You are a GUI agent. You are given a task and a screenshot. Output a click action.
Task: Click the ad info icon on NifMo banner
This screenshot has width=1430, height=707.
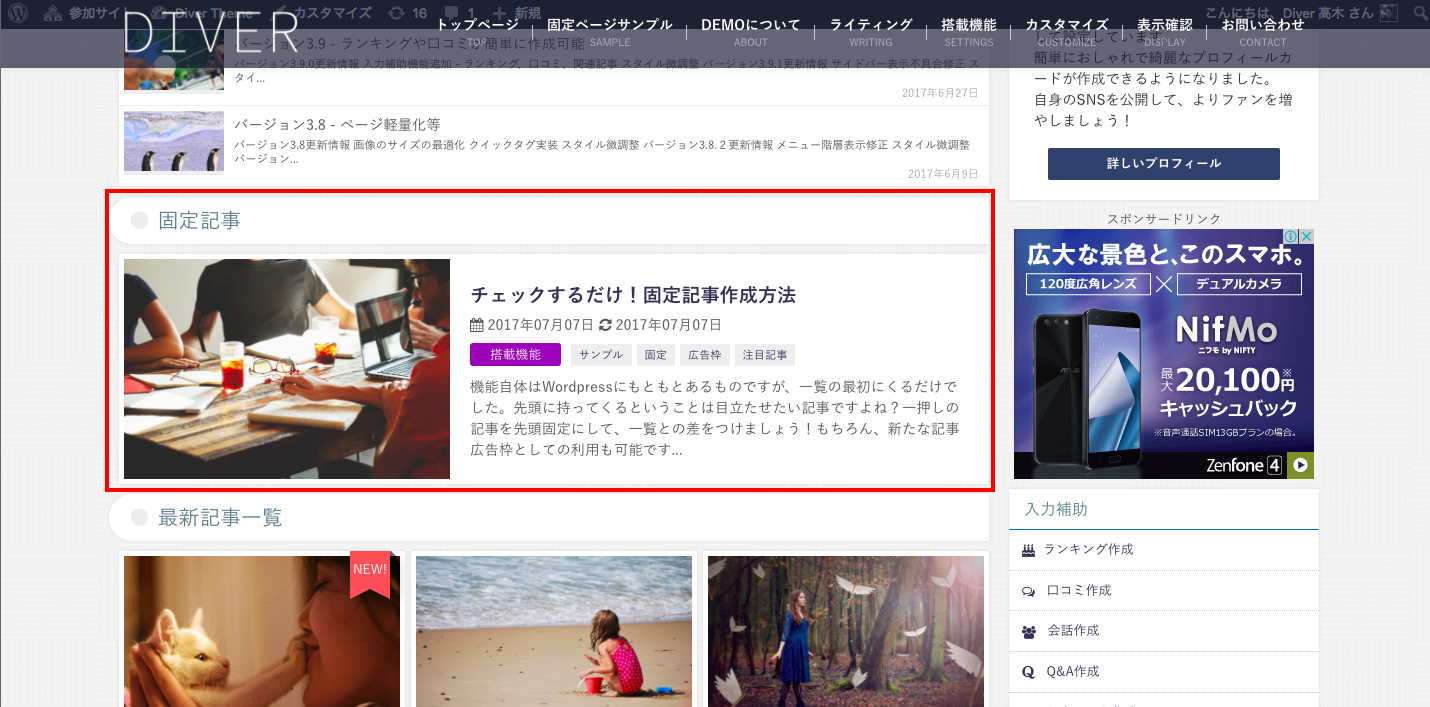pyautogui.click(x=1291, y=237)
